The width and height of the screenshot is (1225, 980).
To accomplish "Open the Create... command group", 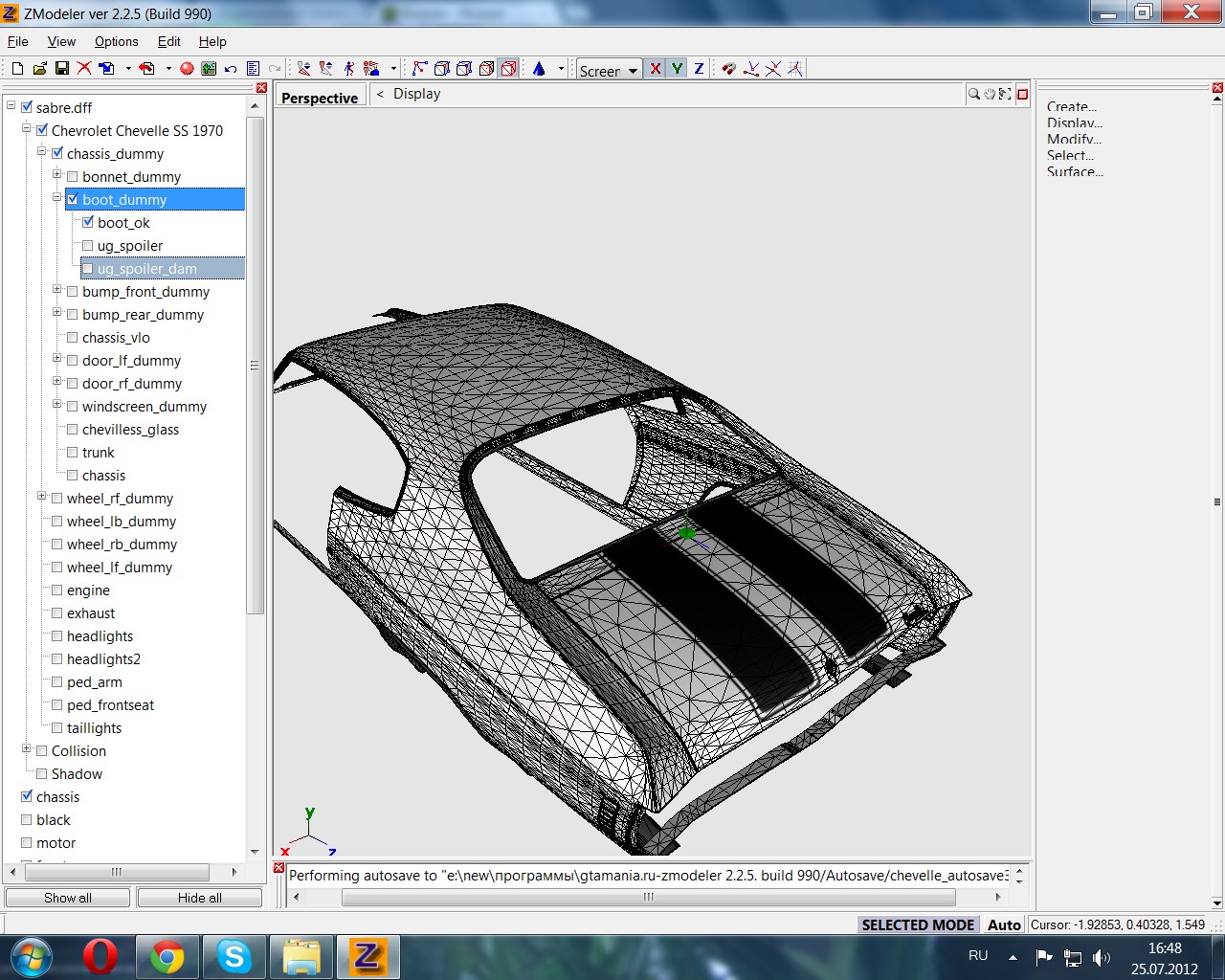I will pos(1072,106).
